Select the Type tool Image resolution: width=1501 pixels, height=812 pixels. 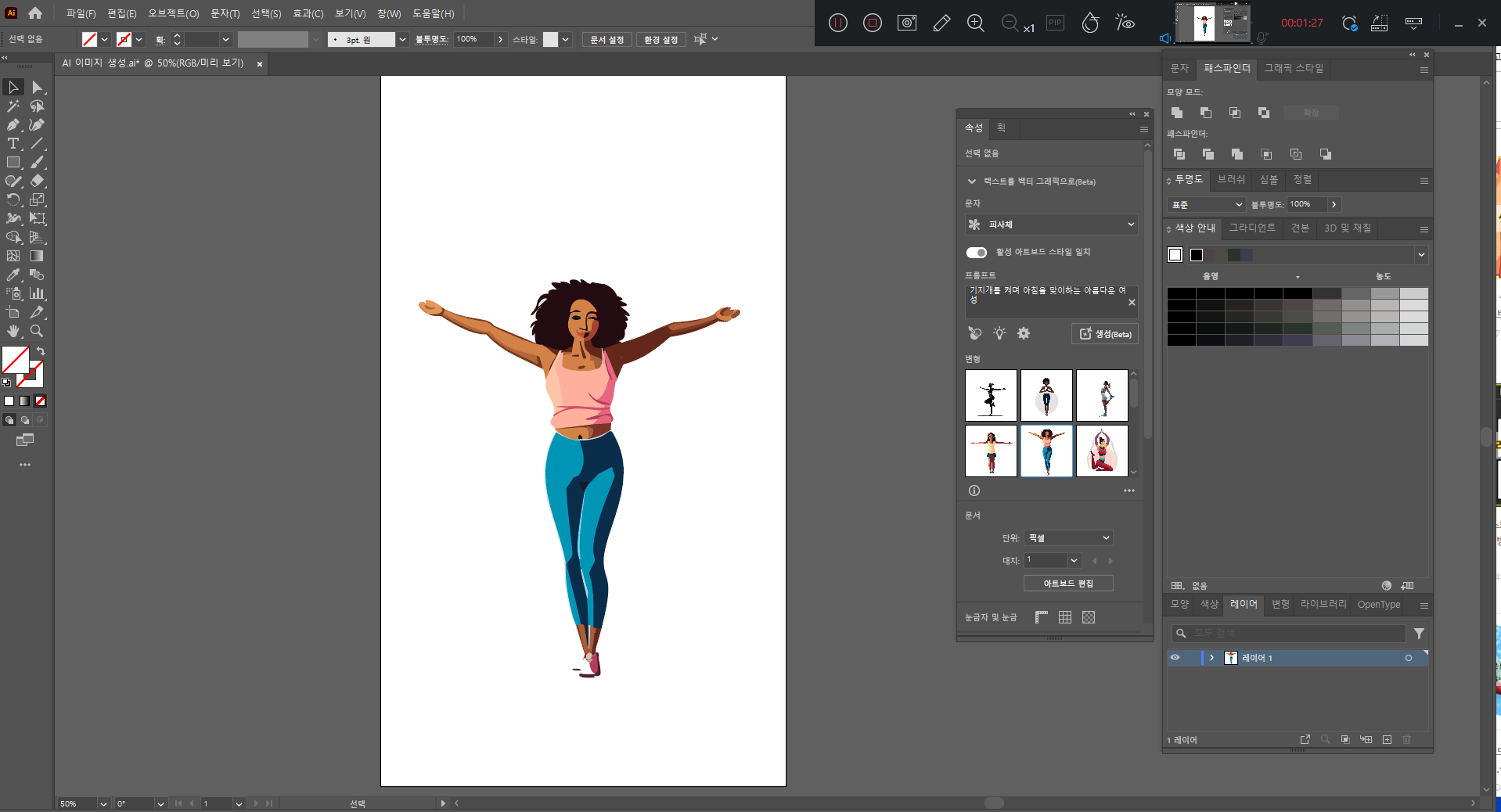point(13,143)
